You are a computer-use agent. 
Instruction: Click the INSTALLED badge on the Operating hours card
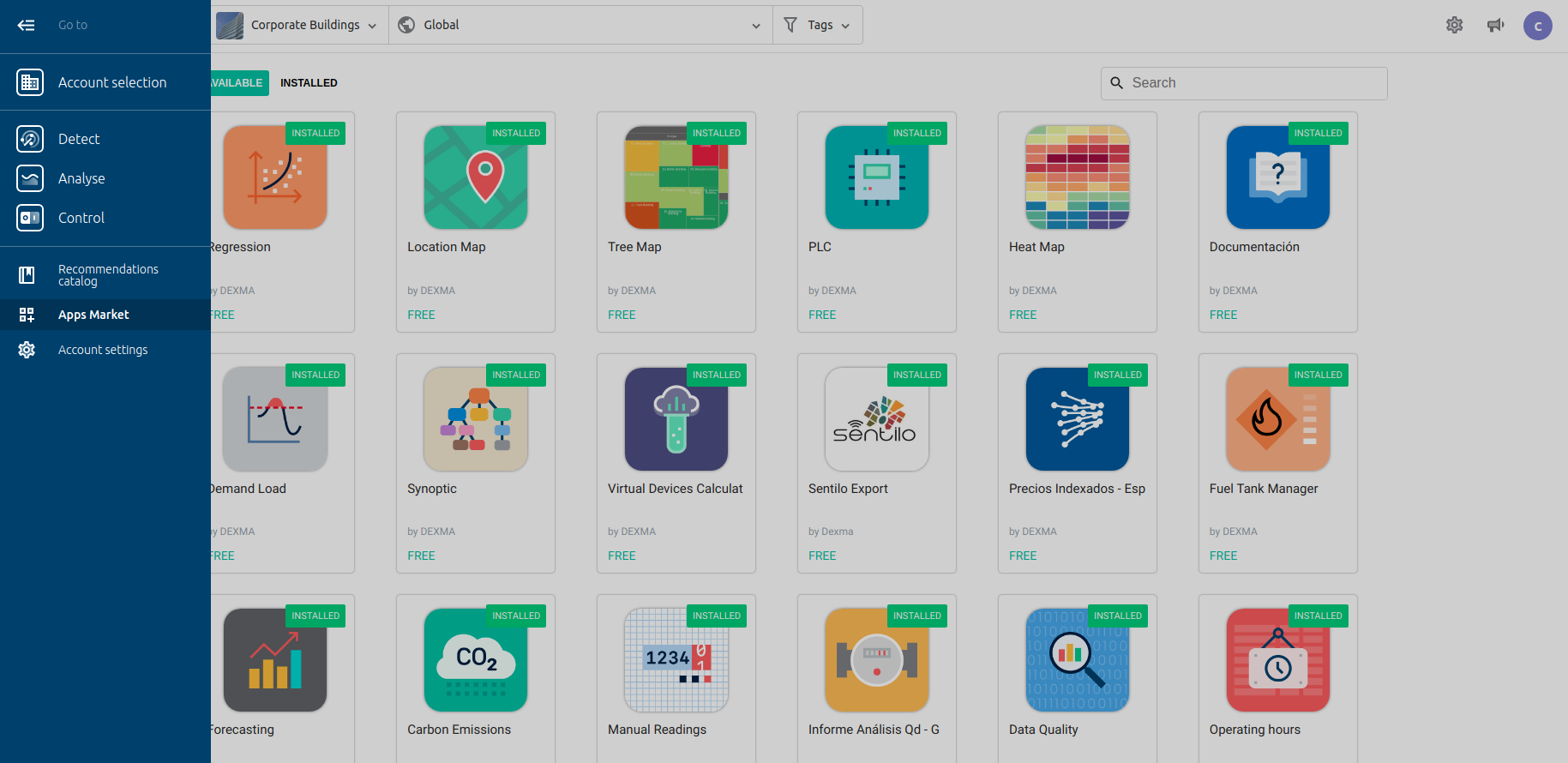click(x=1319, y=616)
